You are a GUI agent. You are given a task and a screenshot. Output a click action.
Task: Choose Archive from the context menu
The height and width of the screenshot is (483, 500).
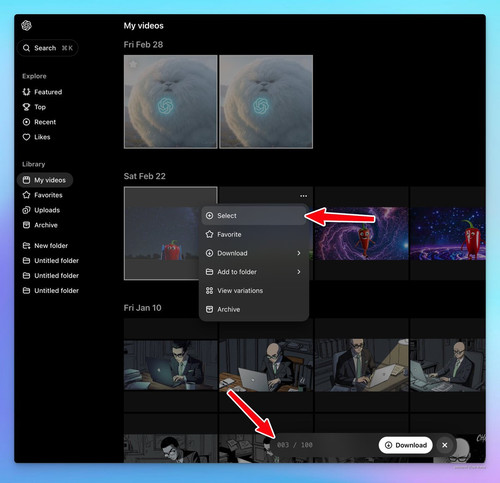tap(254, 309)
